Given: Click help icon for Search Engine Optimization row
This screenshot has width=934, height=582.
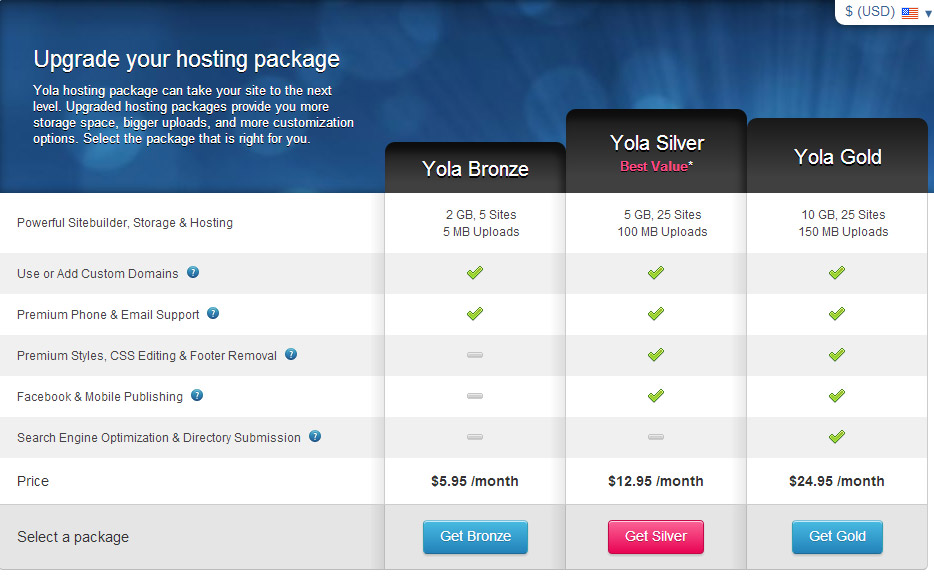Looking at the screenshot, I should (315, 437).
